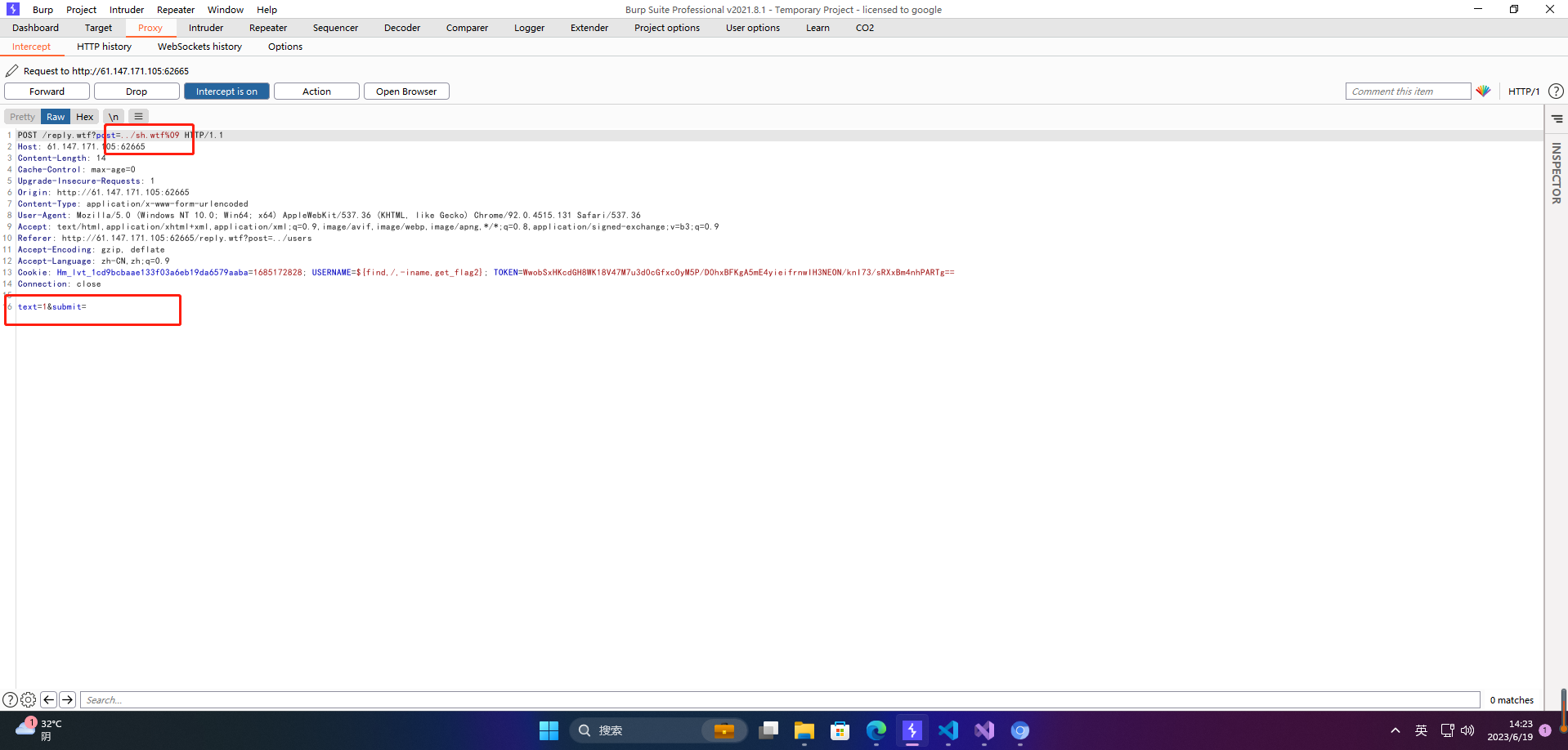The width and height of the screenshot is (1568, 750).
Task: Click the Open Browser button
Action: click(x=406, y=92)
